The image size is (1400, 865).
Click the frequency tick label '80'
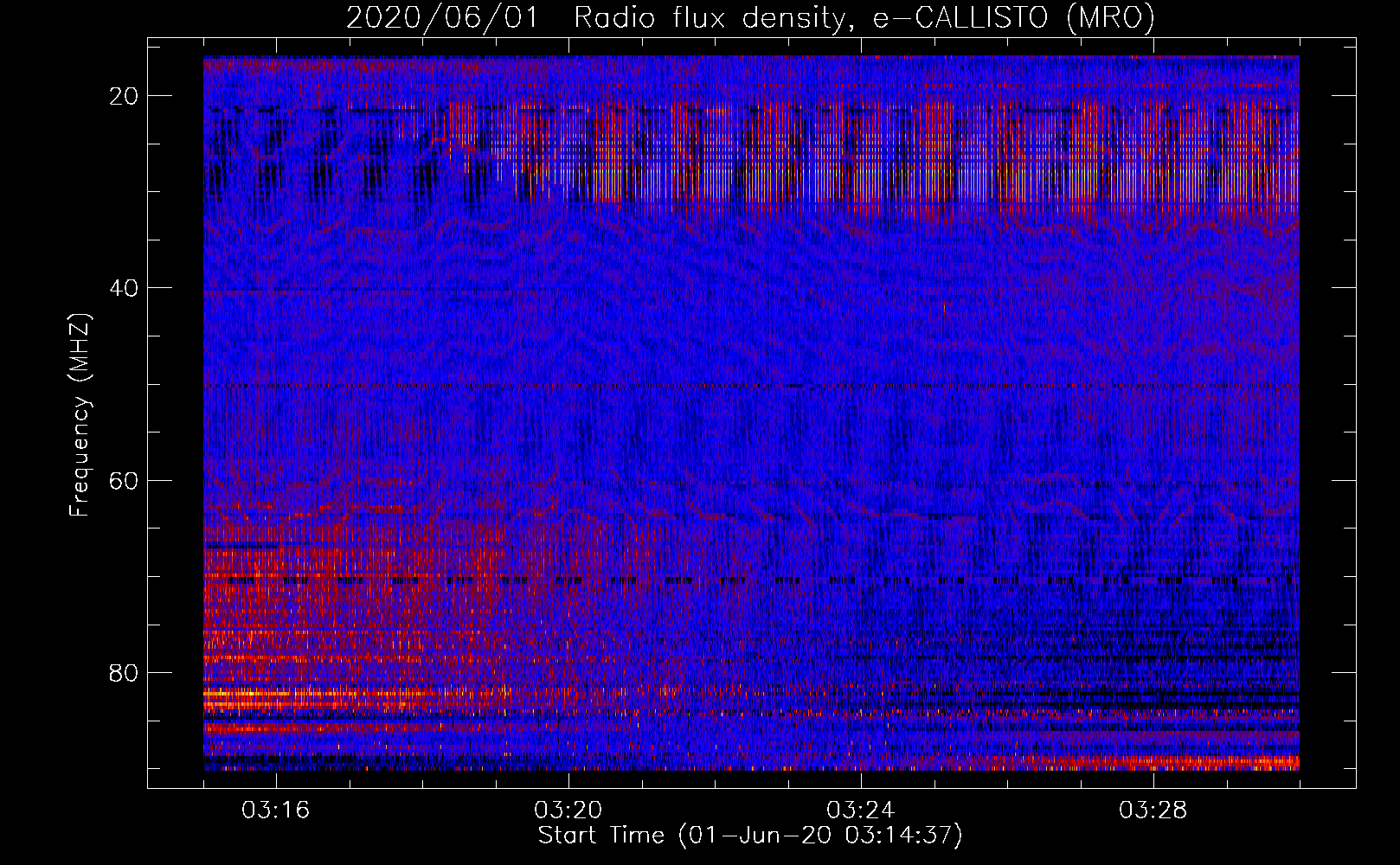tap(125, 672)
